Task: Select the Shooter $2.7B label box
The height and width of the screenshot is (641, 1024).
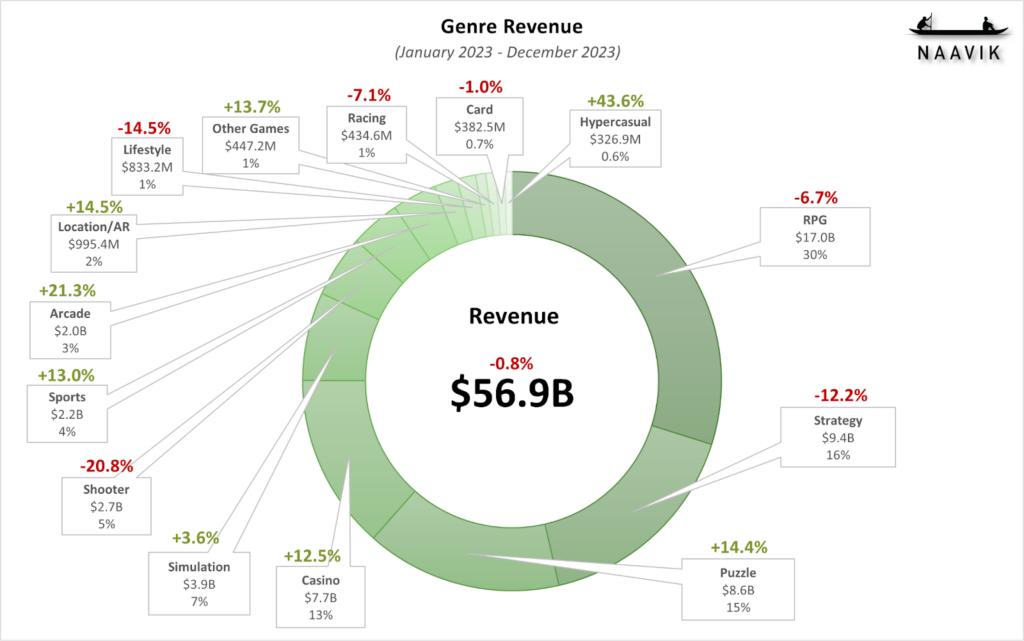Action: coord(106,506)
